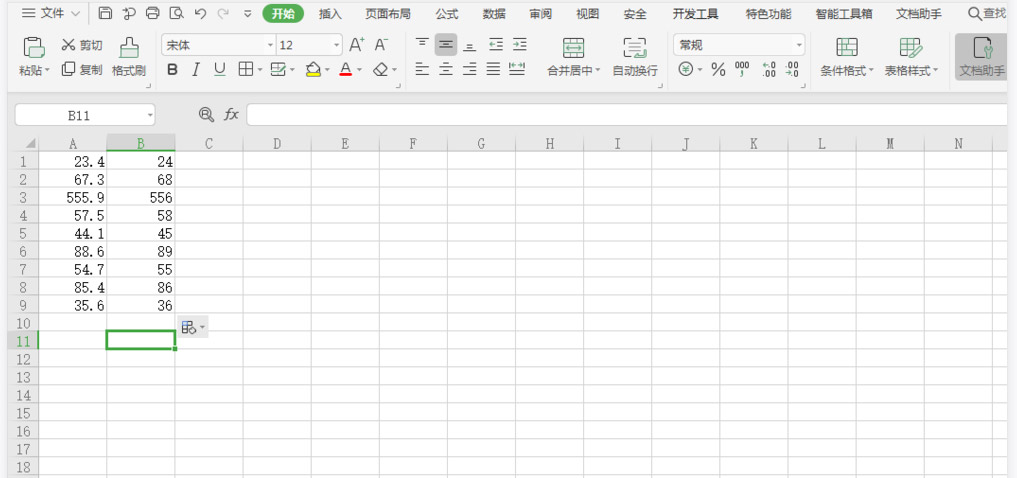Expand the font size dropdown showing 12

(x=335, y=45)
